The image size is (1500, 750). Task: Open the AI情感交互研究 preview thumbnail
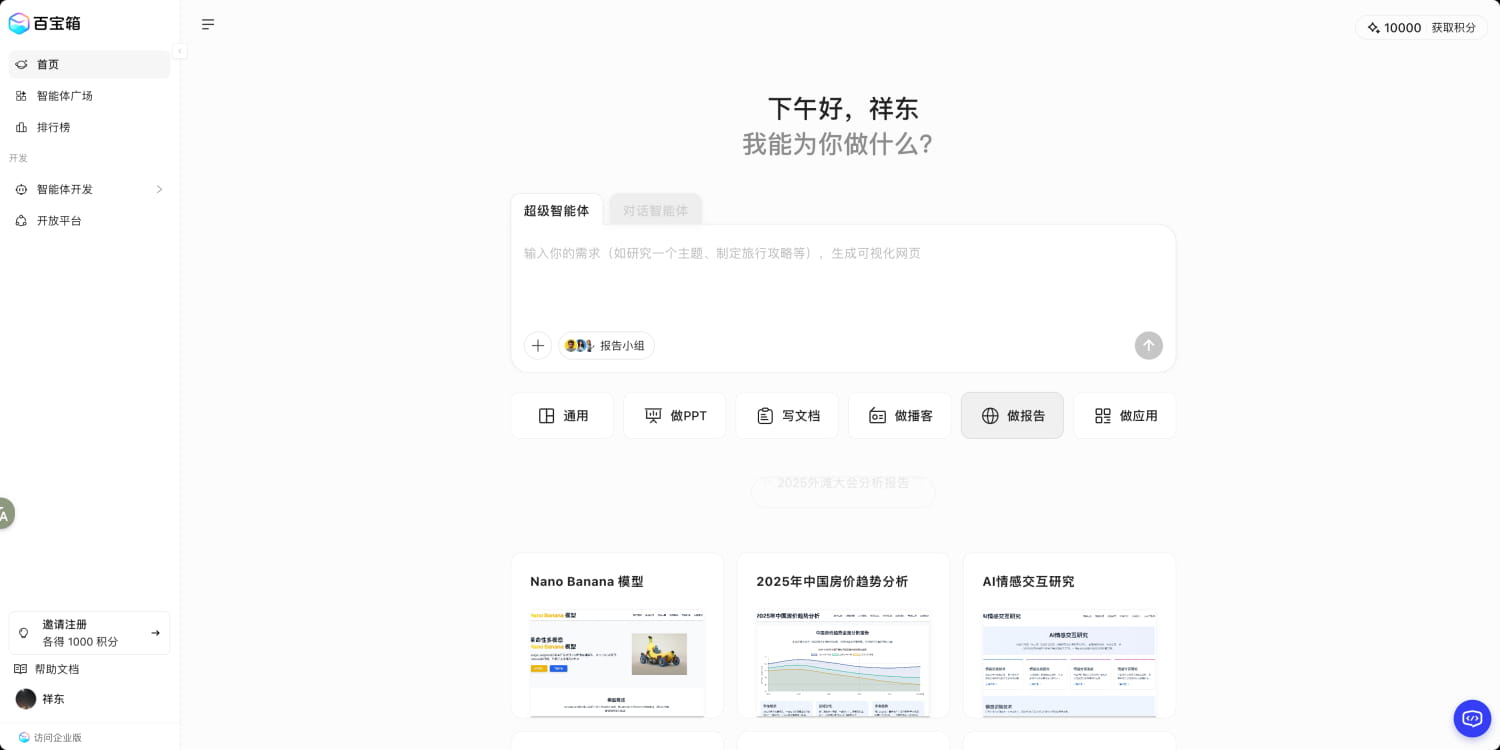click(x=1069, y=662)
